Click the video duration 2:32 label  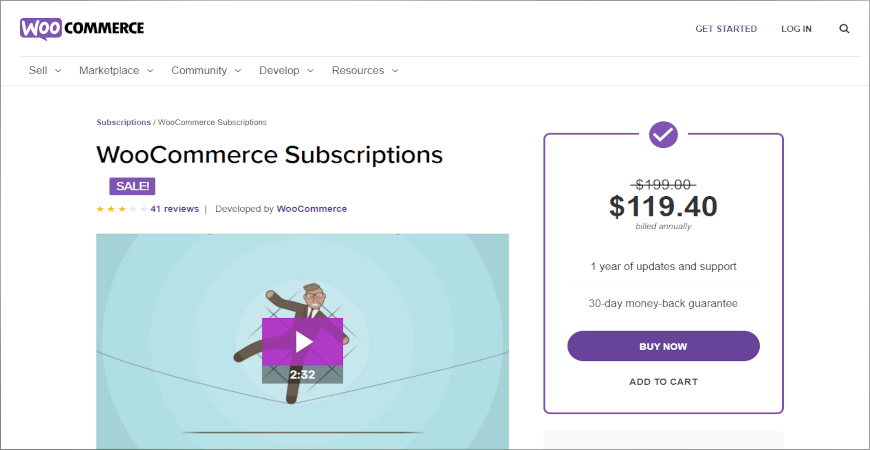pyautogui.click(x=302, y=374)
